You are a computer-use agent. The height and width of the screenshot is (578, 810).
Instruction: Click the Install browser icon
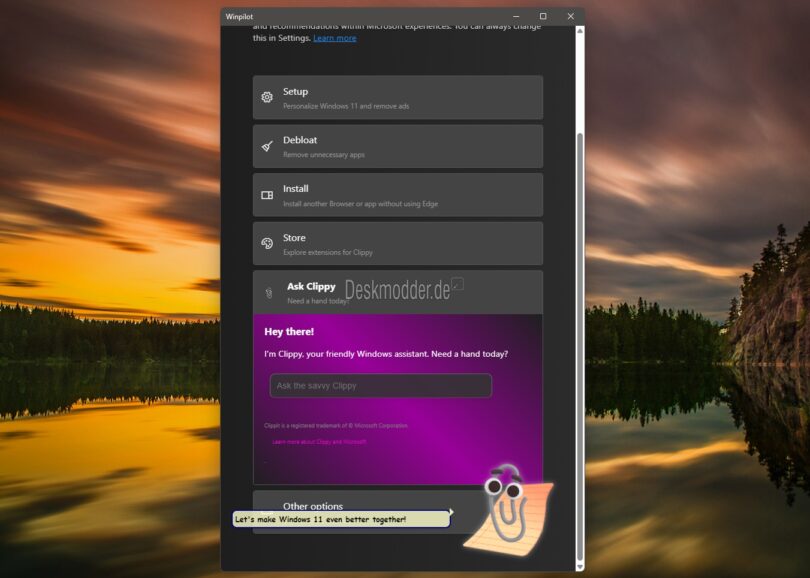[x=266, y=194]
